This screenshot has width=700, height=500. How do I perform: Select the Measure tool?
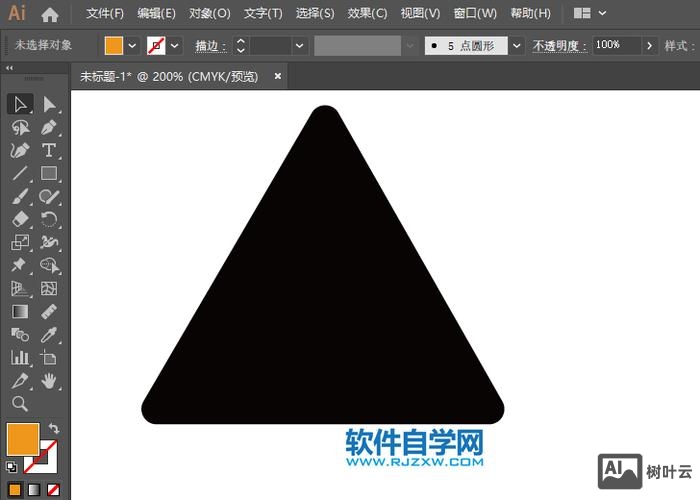(49, 312)
